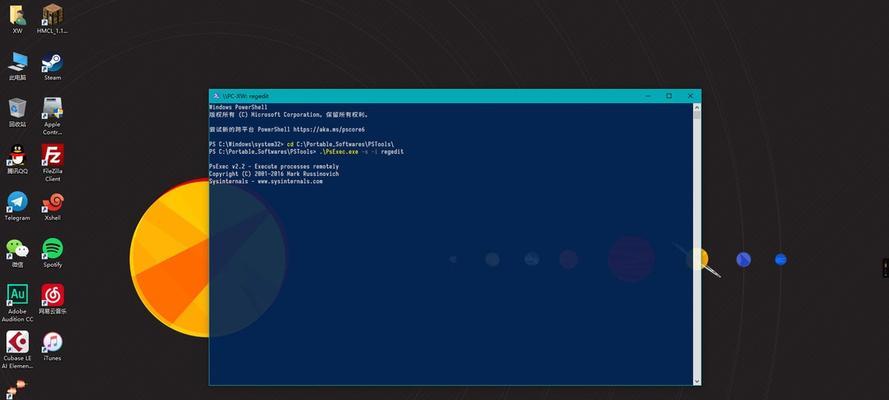Select the Adobe Audition CC desktop shortcut
The image size is (889, 400).
click(18, 303)
